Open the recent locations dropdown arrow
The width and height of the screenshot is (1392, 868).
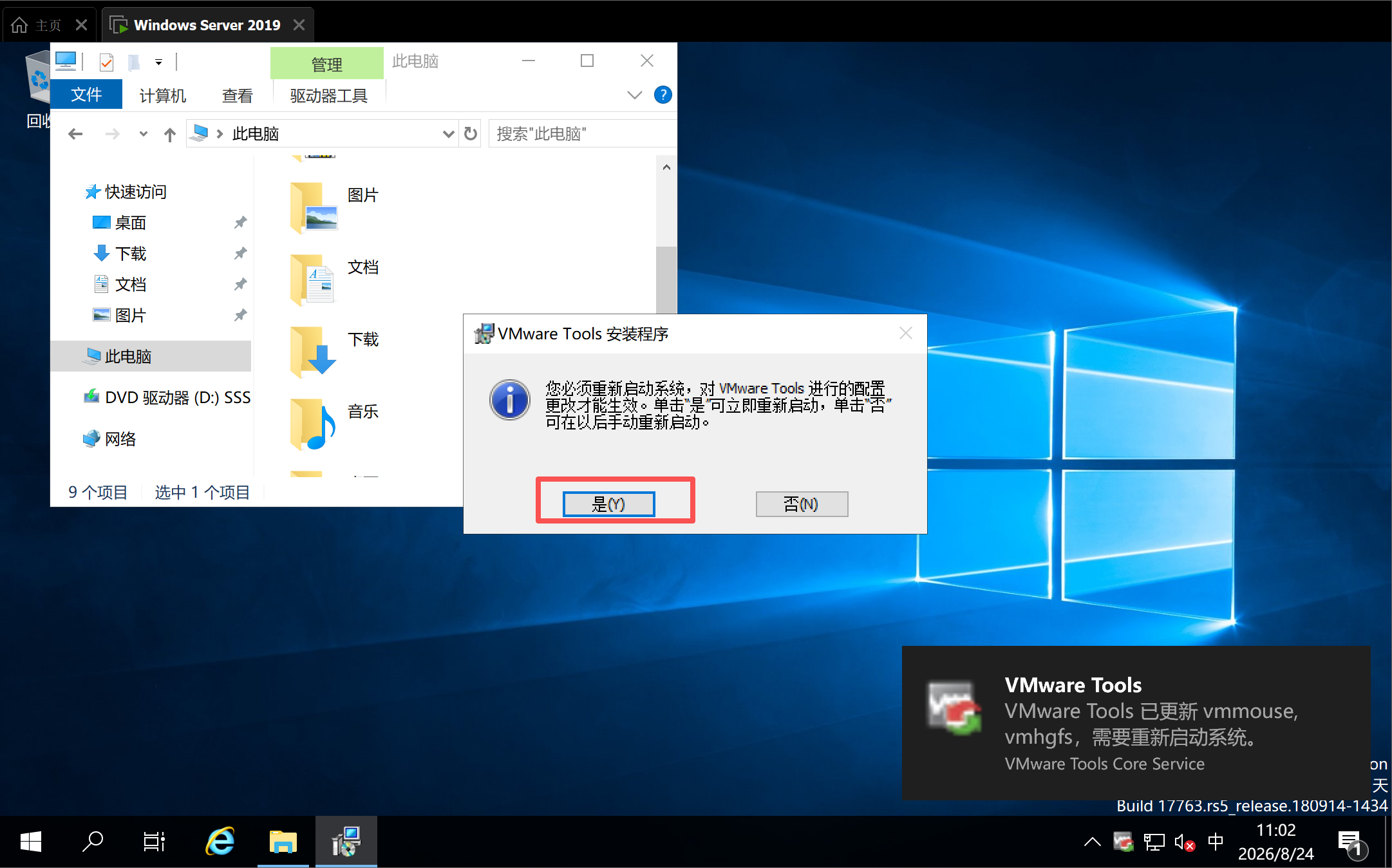[143, 134]
